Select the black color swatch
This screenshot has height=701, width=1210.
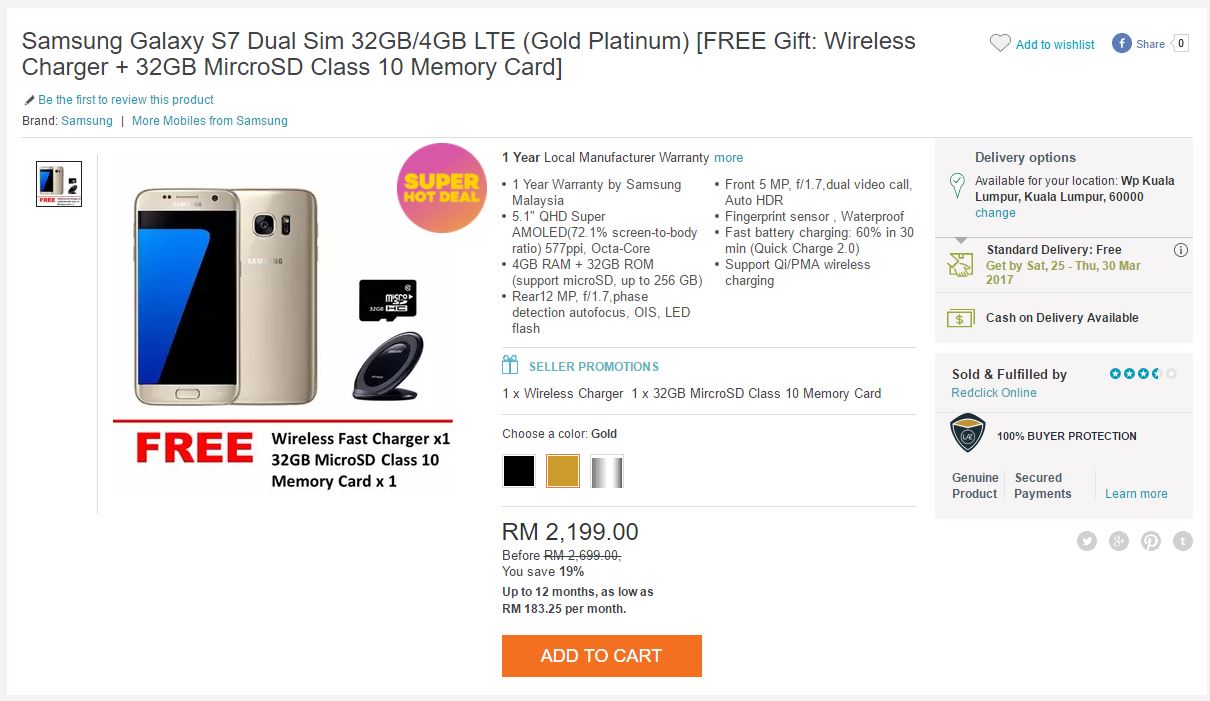(x=519, y=471)
